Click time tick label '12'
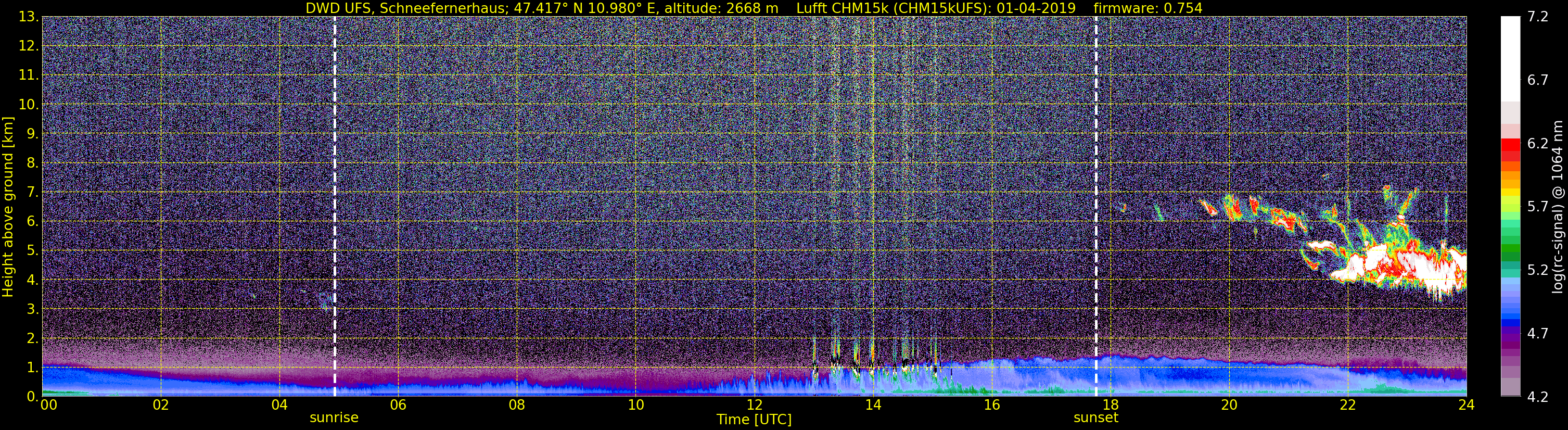This screenshot has width=1568, height=430. [754, 405]
